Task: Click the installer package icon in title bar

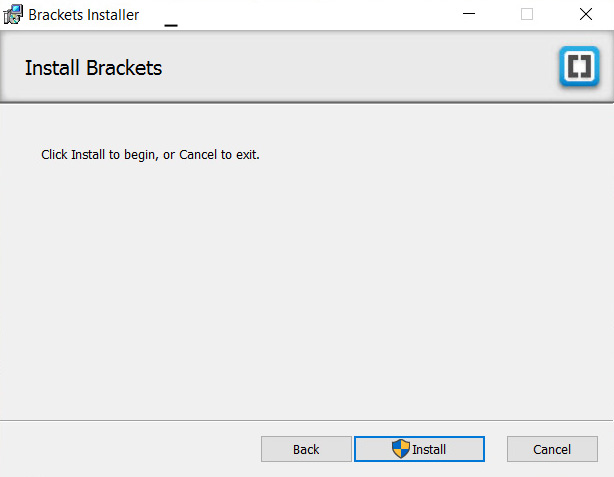Action: point(13,14)
